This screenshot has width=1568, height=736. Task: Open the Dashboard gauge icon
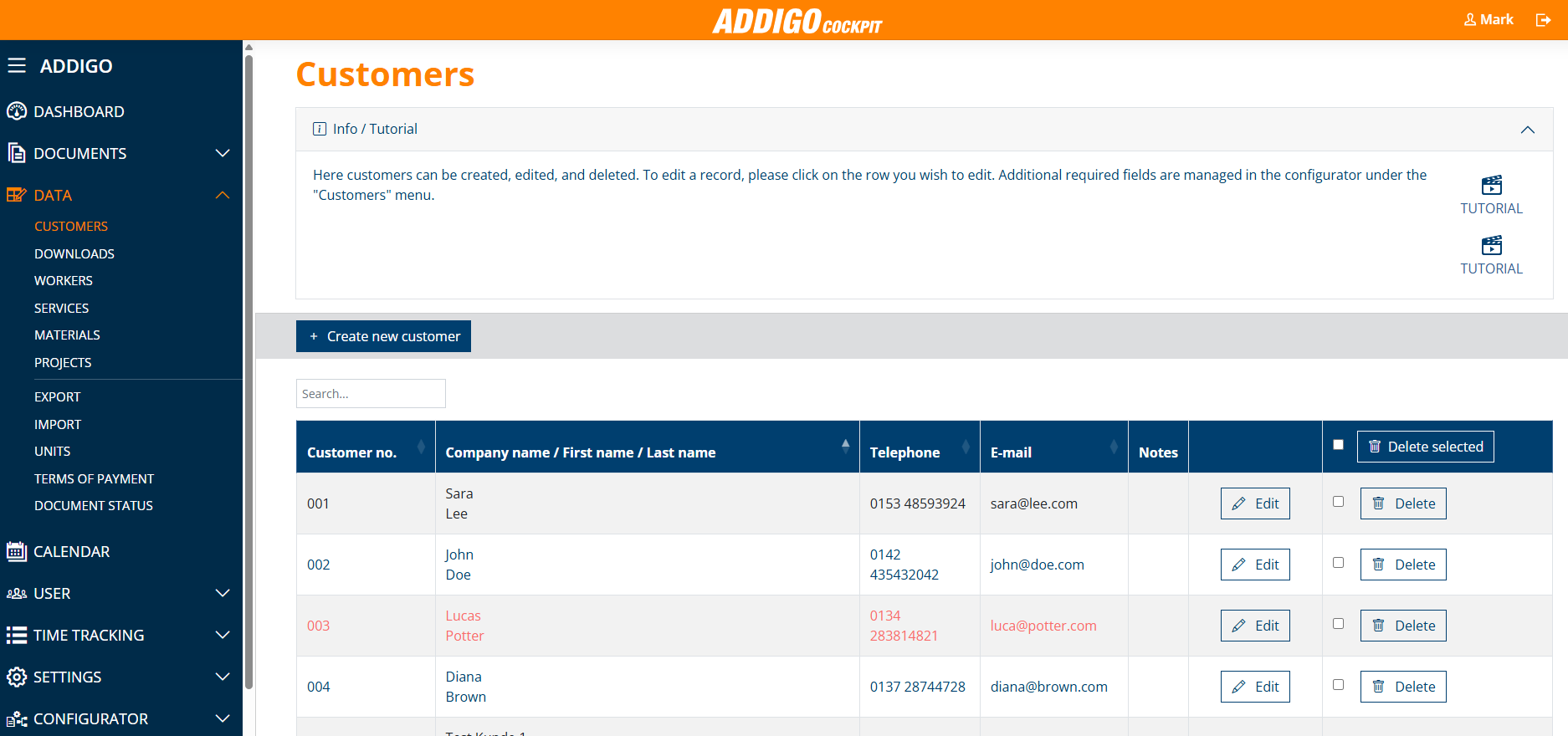[17, 111]
